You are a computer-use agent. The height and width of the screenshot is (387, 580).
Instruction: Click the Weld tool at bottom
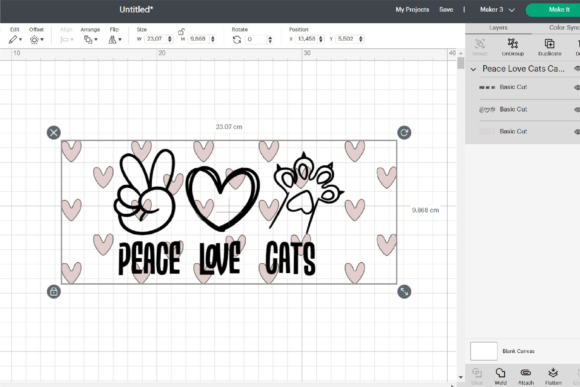[x=500, y=373]
